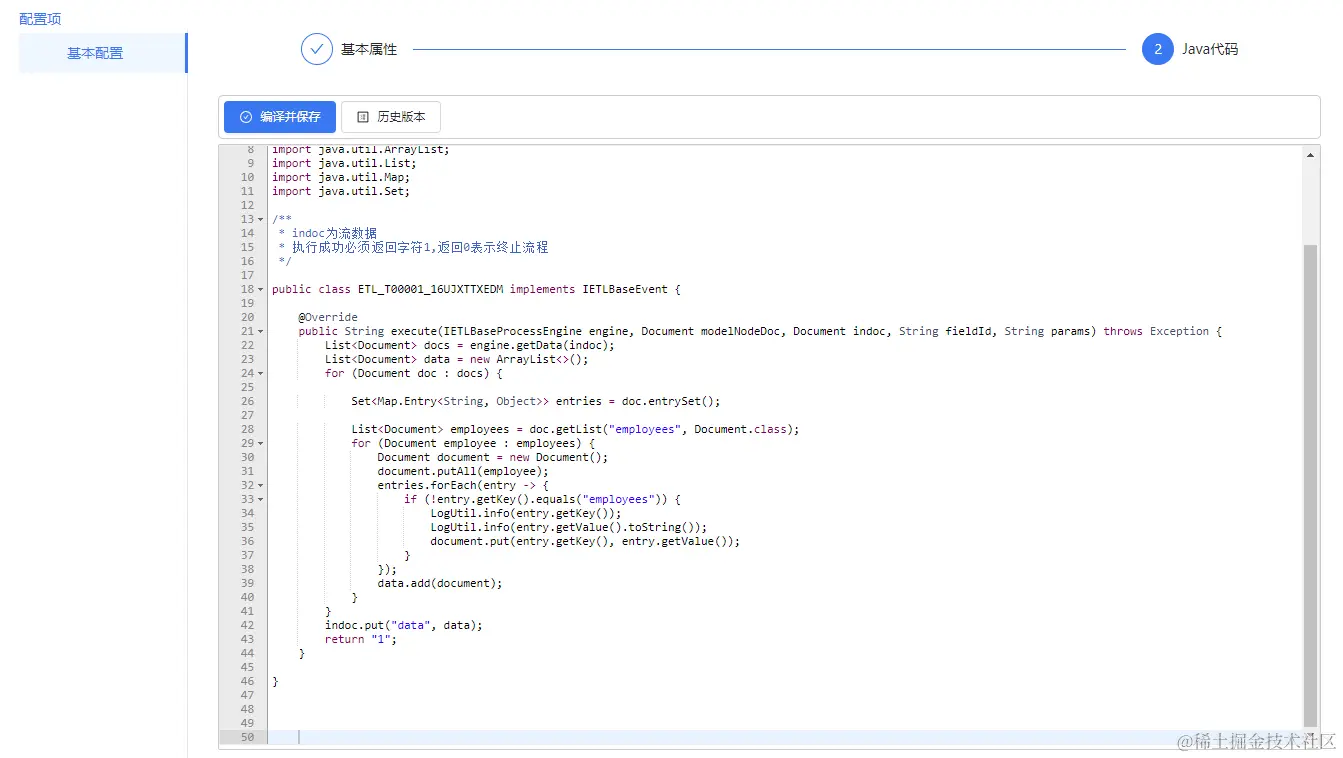Fold the for loop at line 24
Screen dimensions: 1343x758
[261, 373]
